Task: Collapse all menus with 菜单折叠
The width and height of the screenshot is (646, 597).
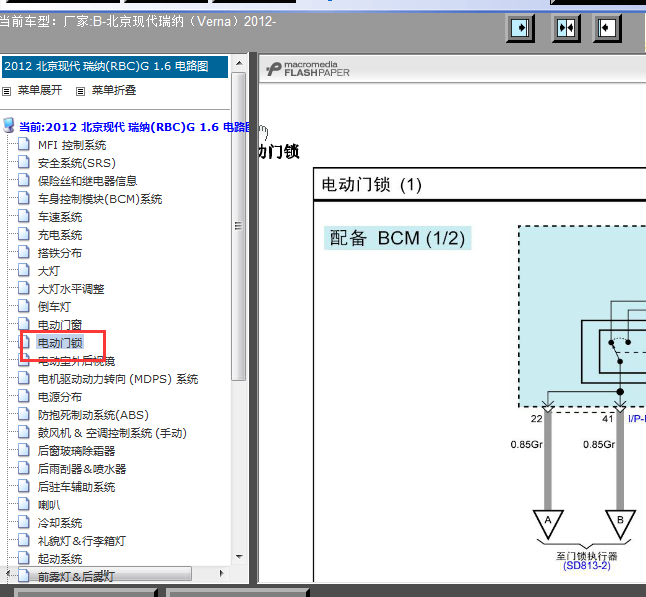Action: tap(113, 90)
